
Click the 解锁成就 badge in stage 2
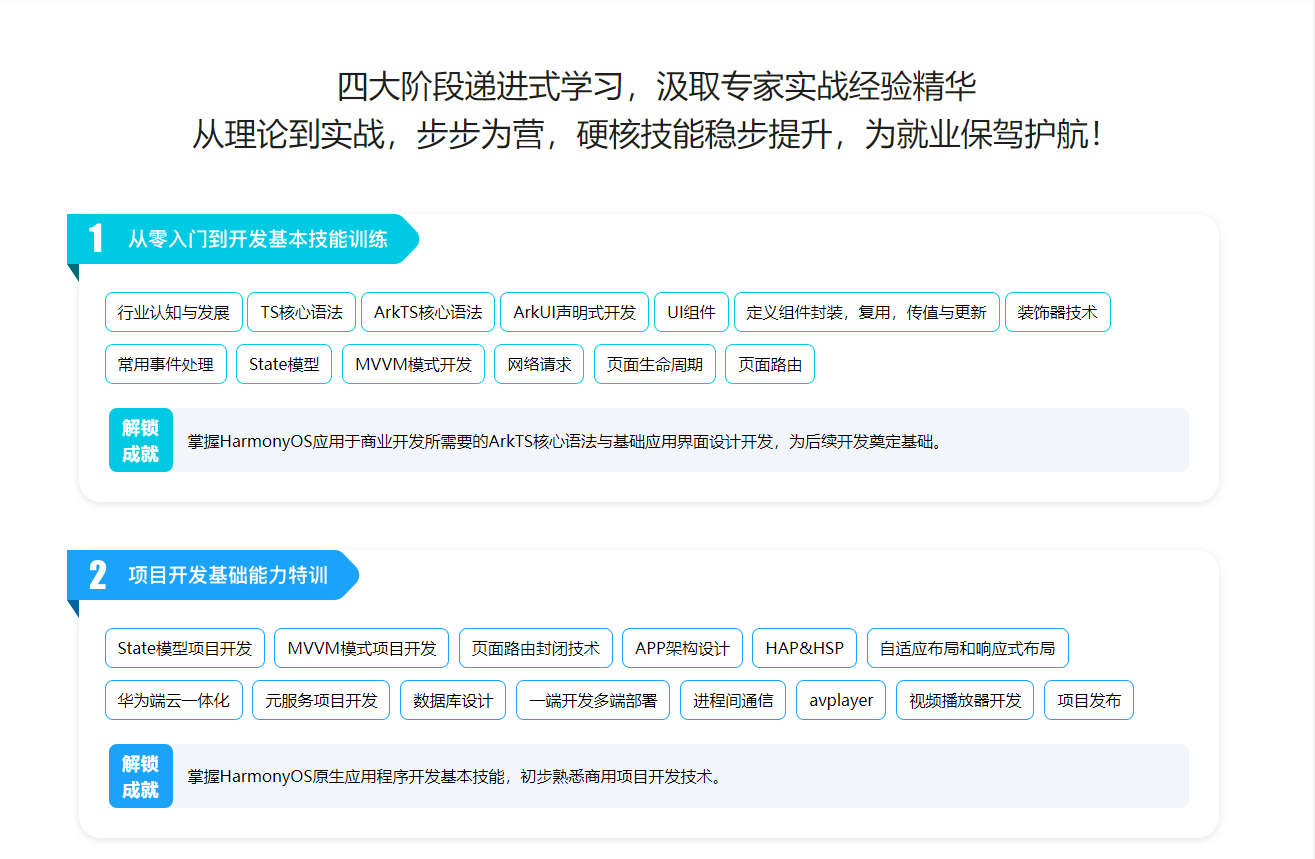pyautogui.click(x=141, y=776)
